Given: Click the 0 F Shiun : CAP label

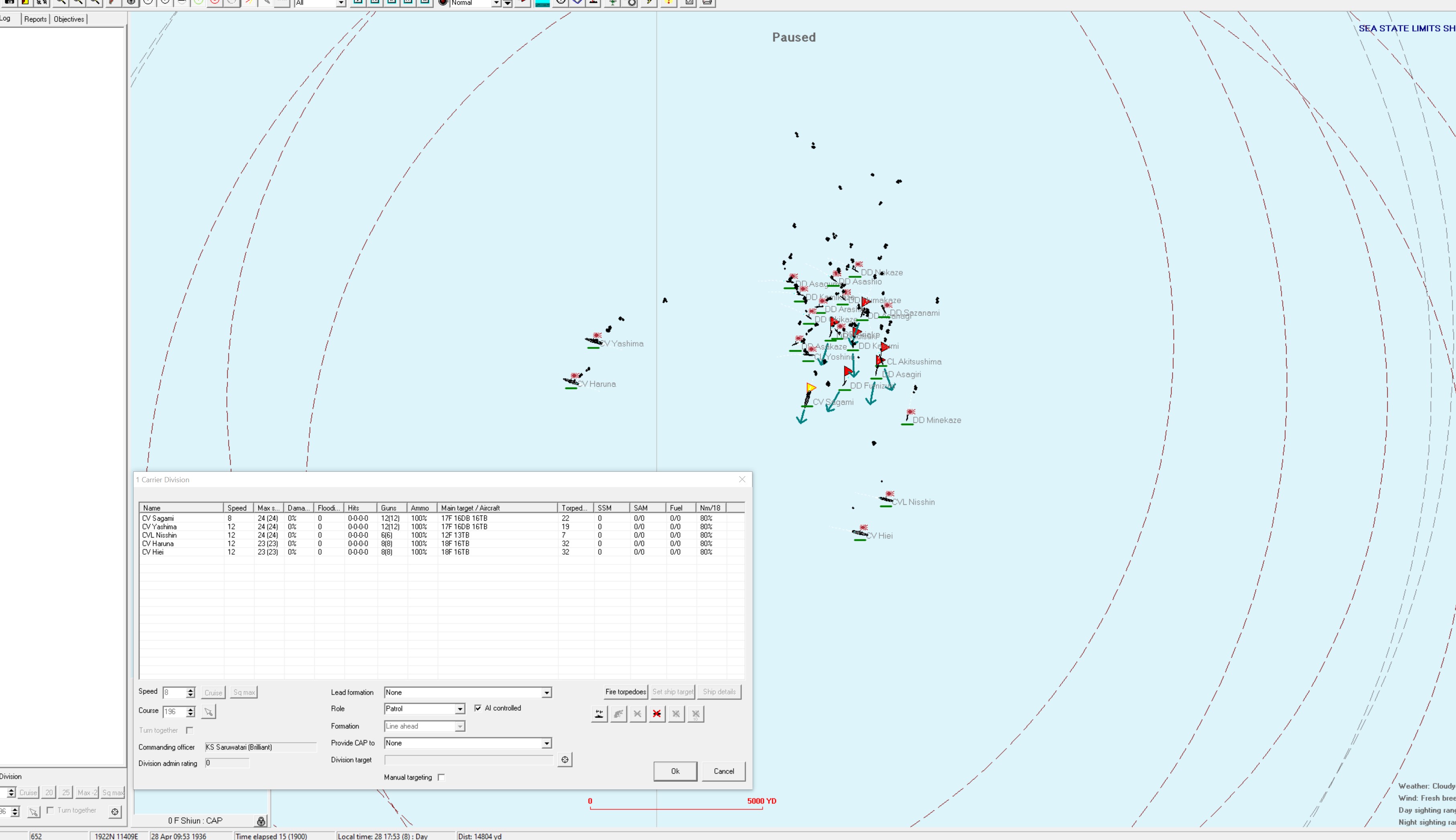Looking at the screenshot, I should 195,821.
